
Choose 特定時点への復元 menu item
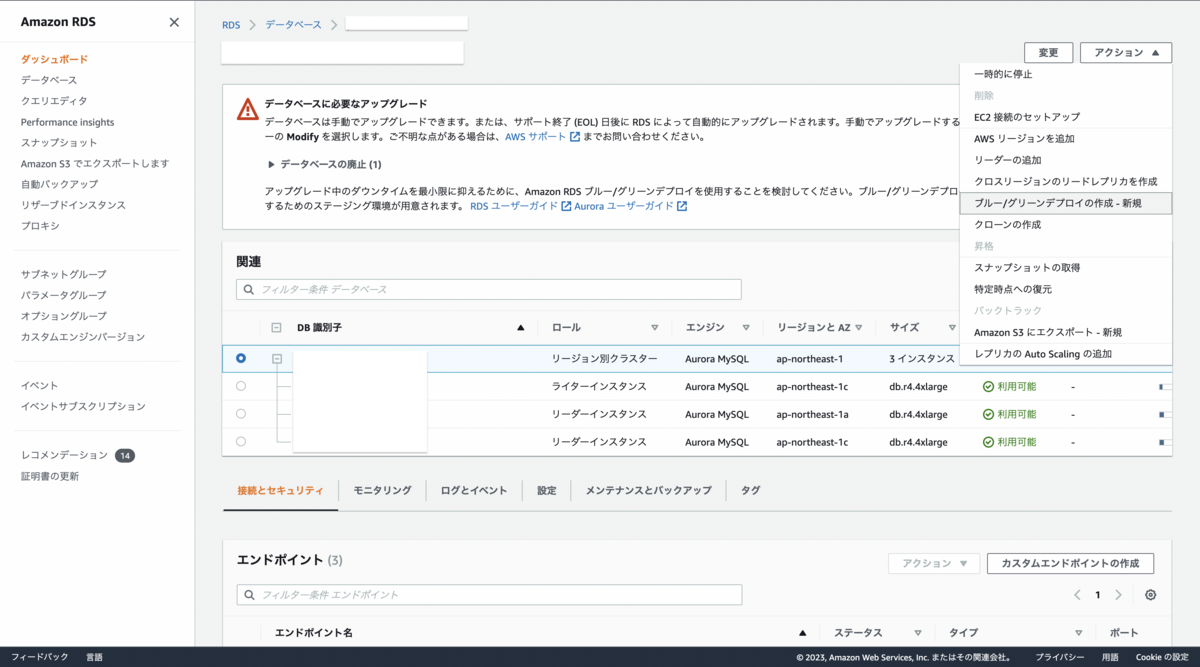tap(1065, 289)
